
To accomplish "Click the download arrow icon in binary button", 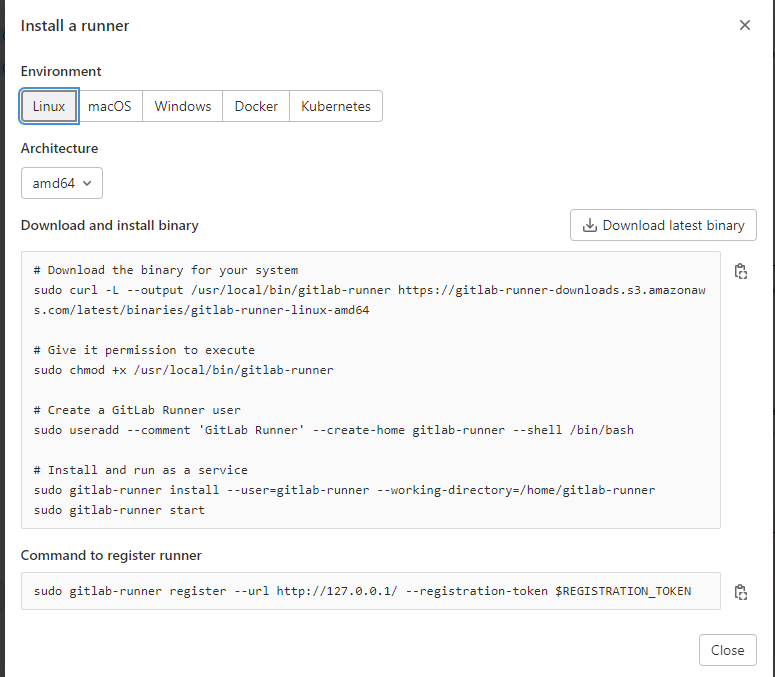I will coord(590,225).
